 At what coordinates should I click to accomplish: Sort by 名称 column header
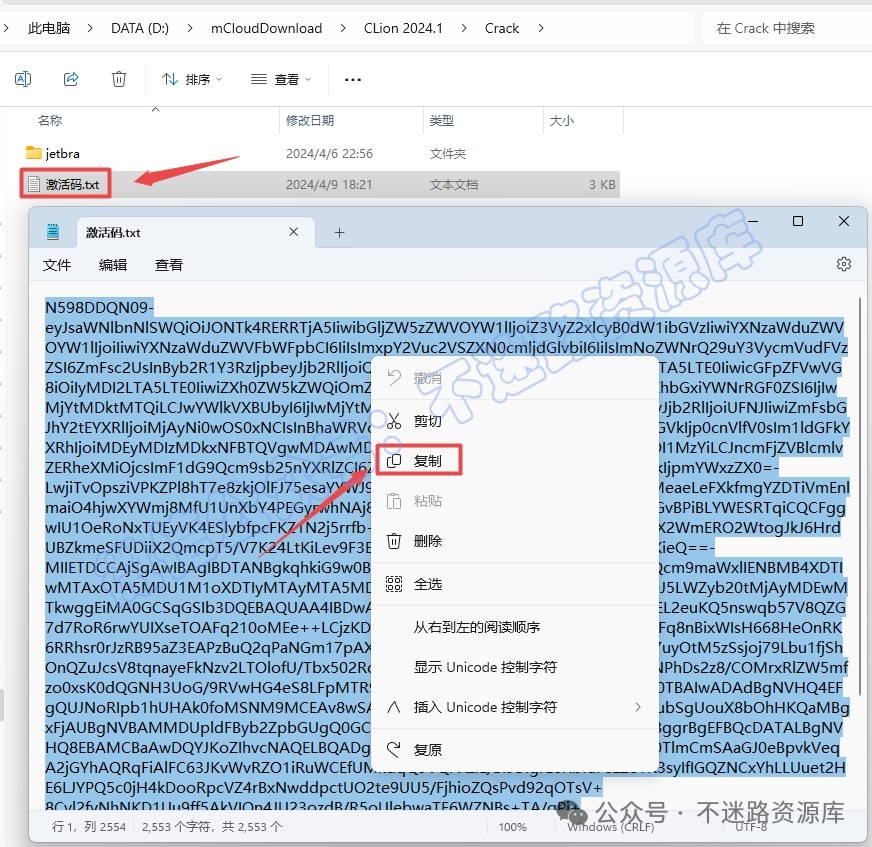pos(50,120)
